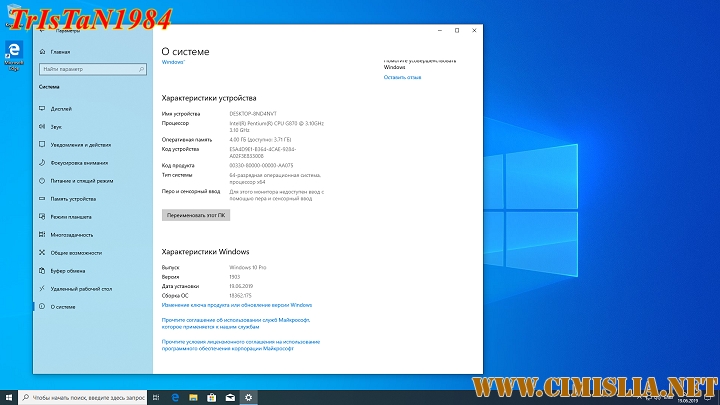Click the back arrow in Settings
This screenshot has height=405, width=720.
pos(42,31)
